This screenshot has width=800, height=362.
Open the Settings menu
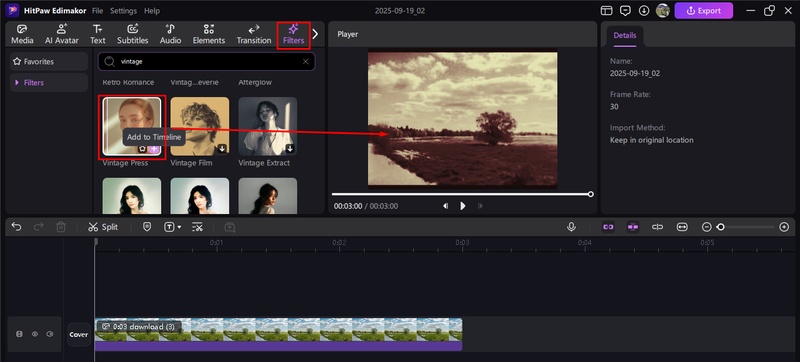(123, 11)
